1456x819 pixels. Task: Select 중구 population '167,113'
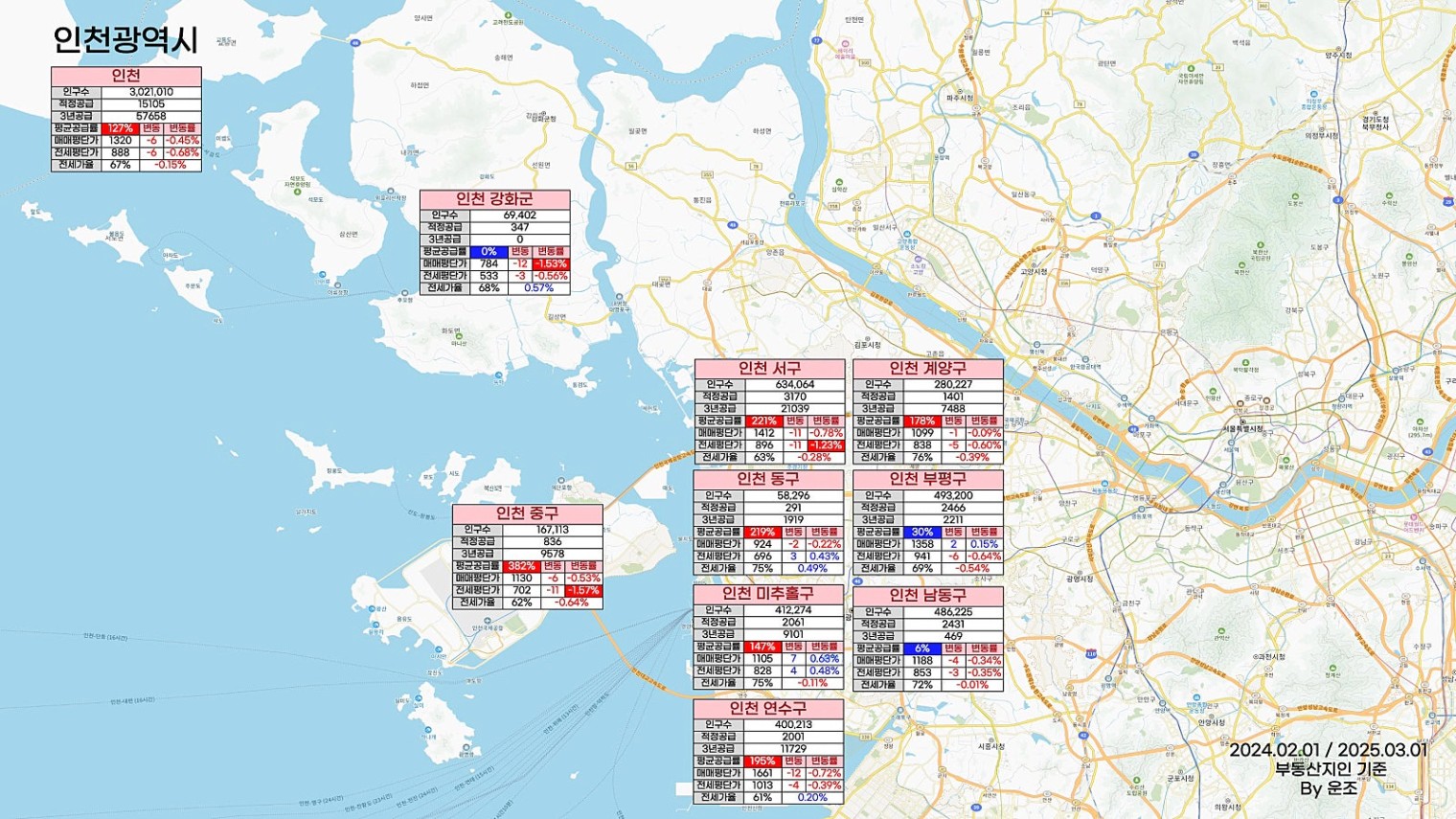tap(553, 530)
